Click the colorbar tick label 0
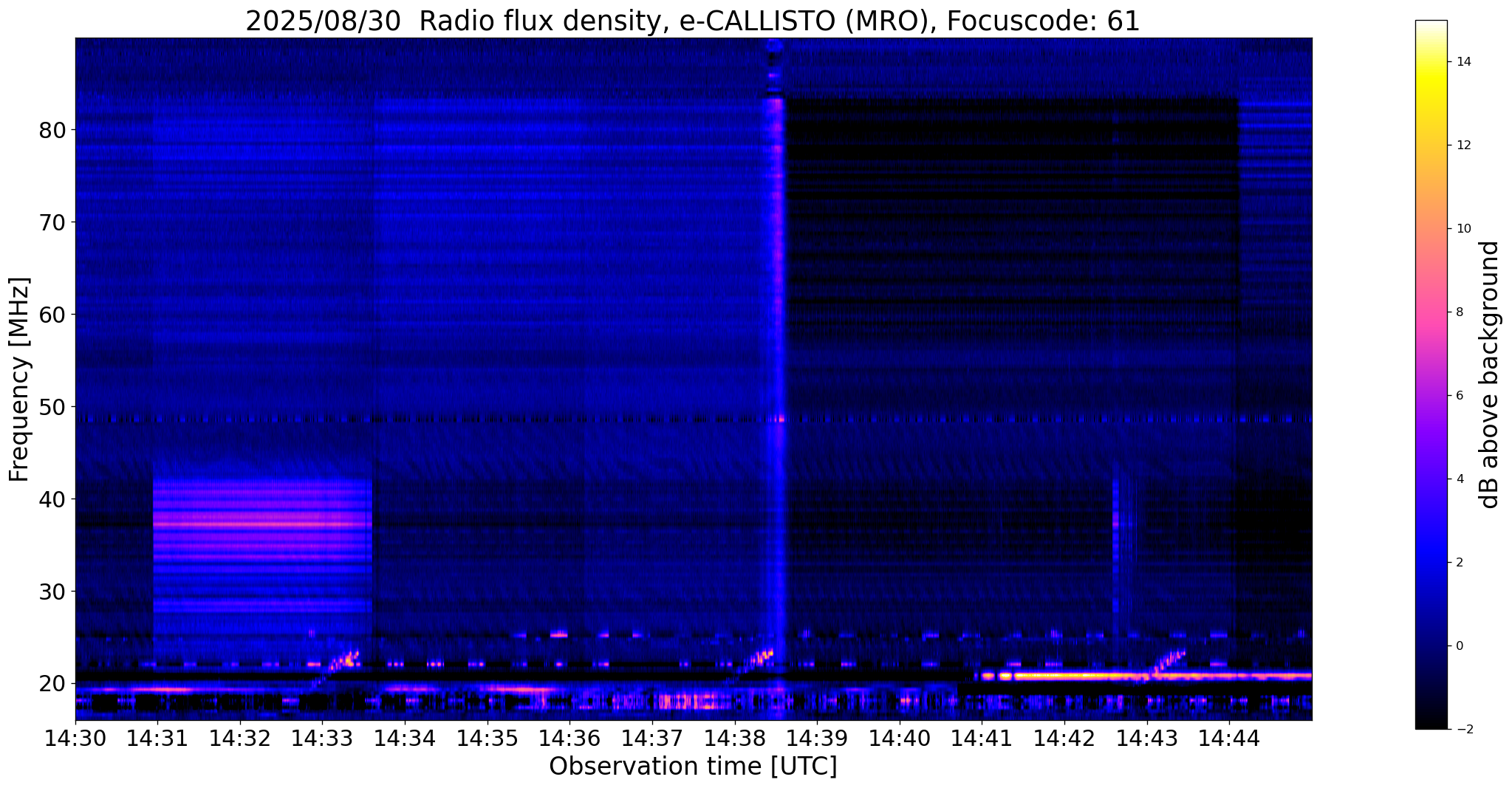The width and height of the screenshot is (1512, 788). [x=1460, y=646]
